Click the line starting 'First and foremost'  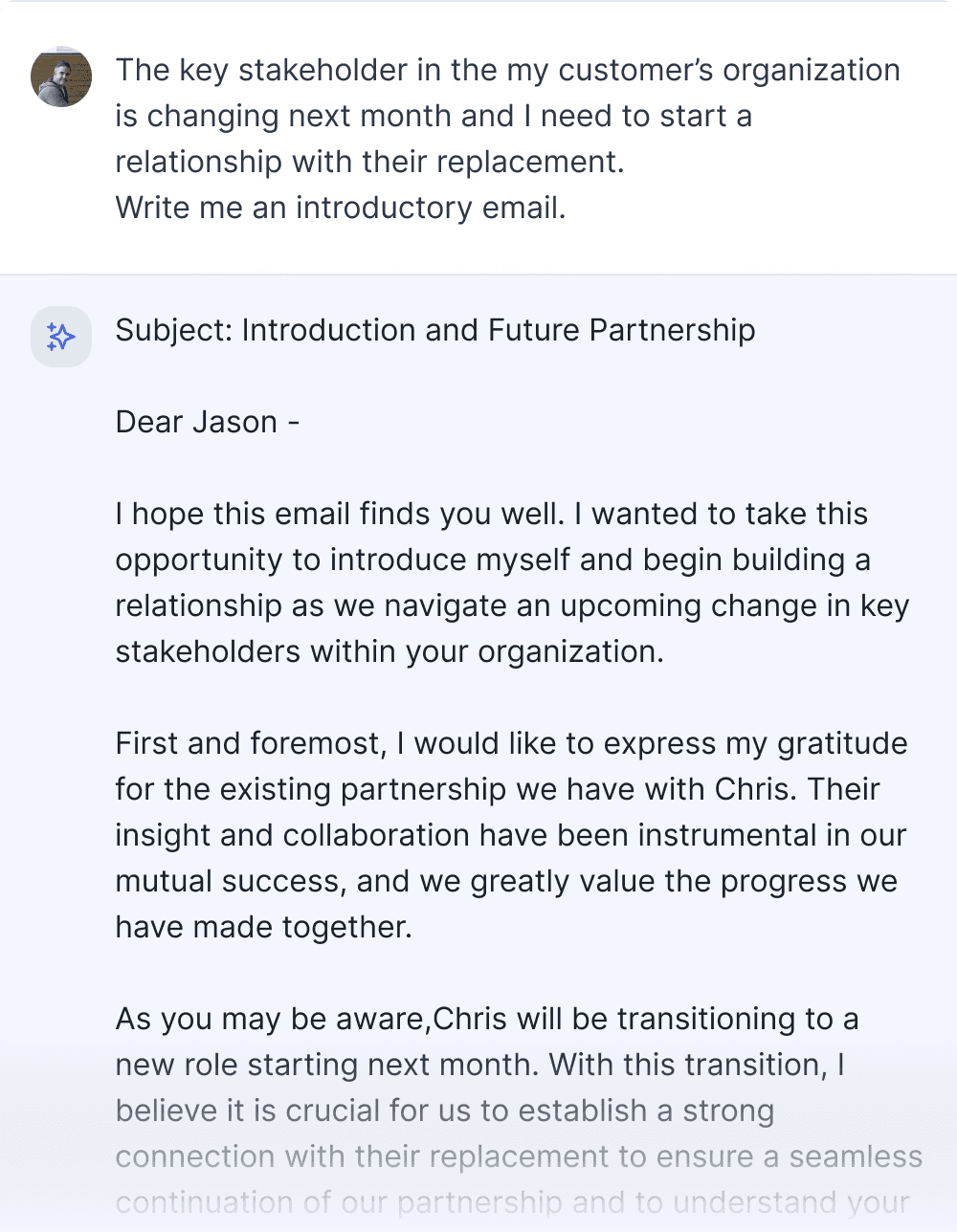(x=512, y=744)
